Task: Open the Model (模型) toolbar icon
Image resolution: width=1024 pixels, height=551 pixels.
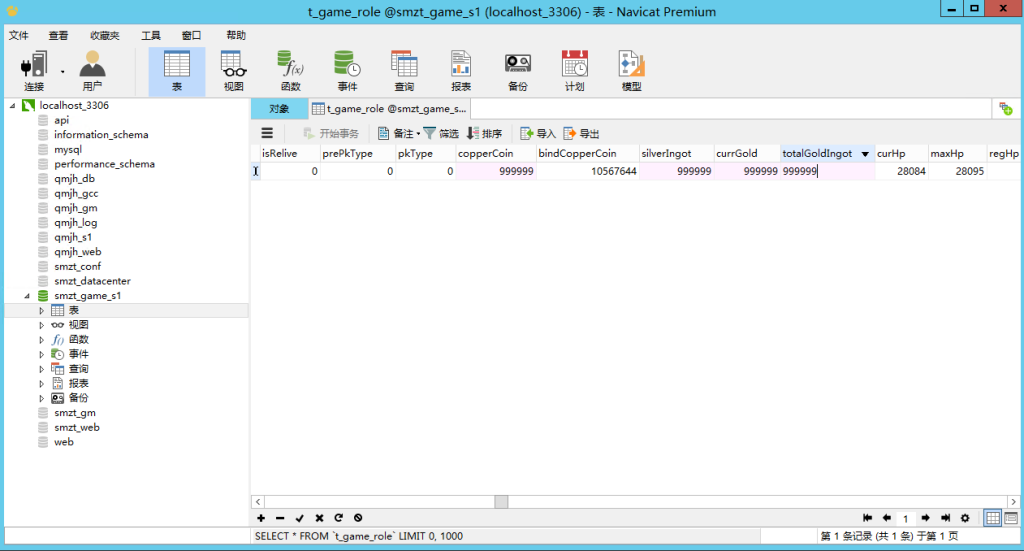Action: coord(632,71)
